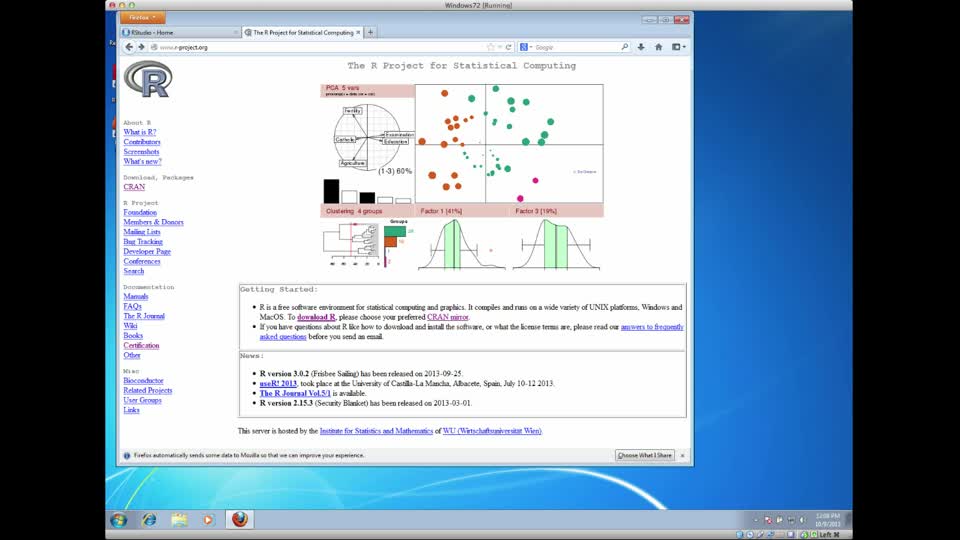Click the search magnifier icon in Google box
Image resolution: width=960 pixels, height=540 pixels.
[624, 47]
